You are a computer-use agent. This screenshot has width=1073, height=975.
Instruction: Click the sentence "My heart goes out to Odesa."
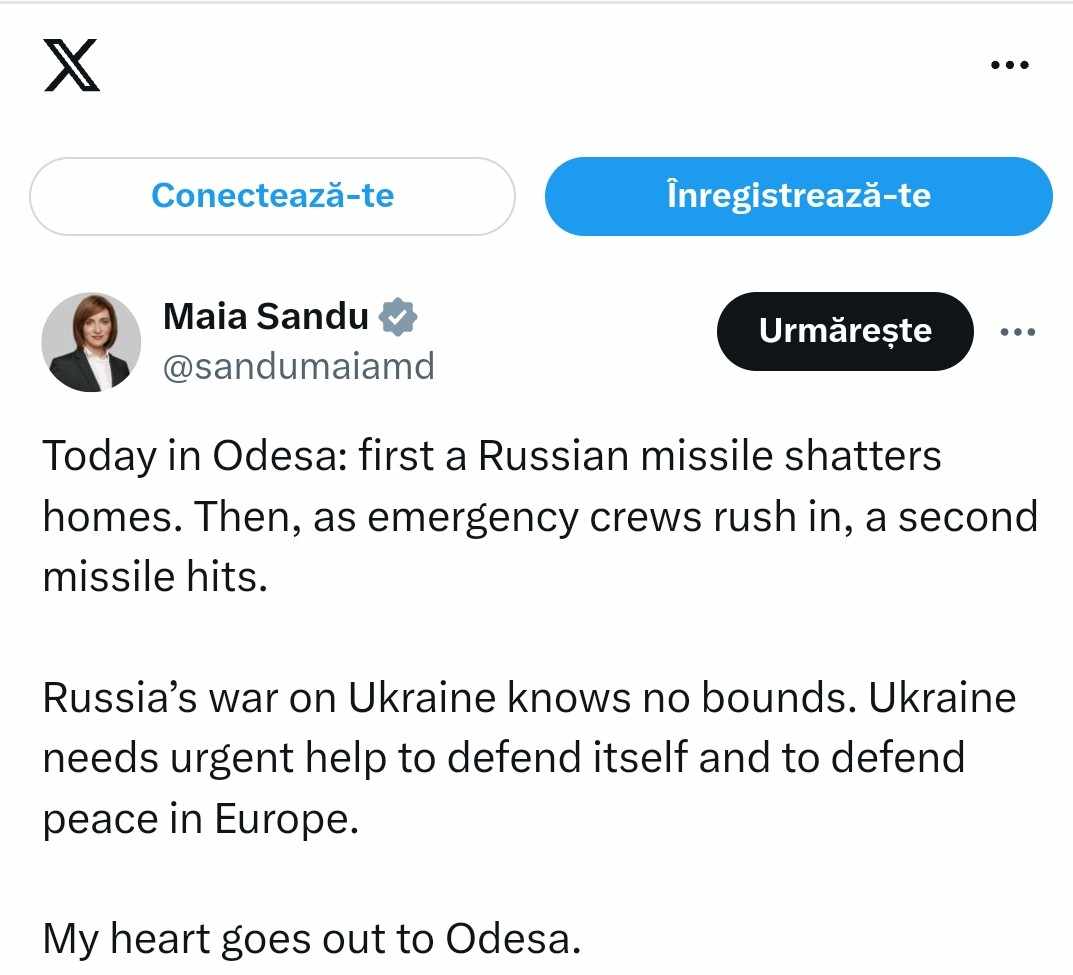pyautogui.click(x=311, y=939)
